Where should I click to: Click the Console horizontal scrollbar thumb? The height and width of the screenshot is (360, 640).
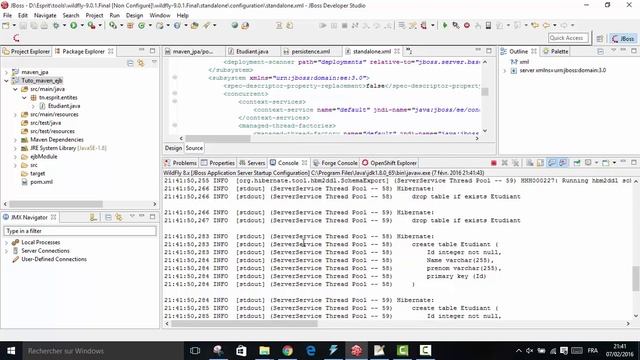[x=244, y=324]
